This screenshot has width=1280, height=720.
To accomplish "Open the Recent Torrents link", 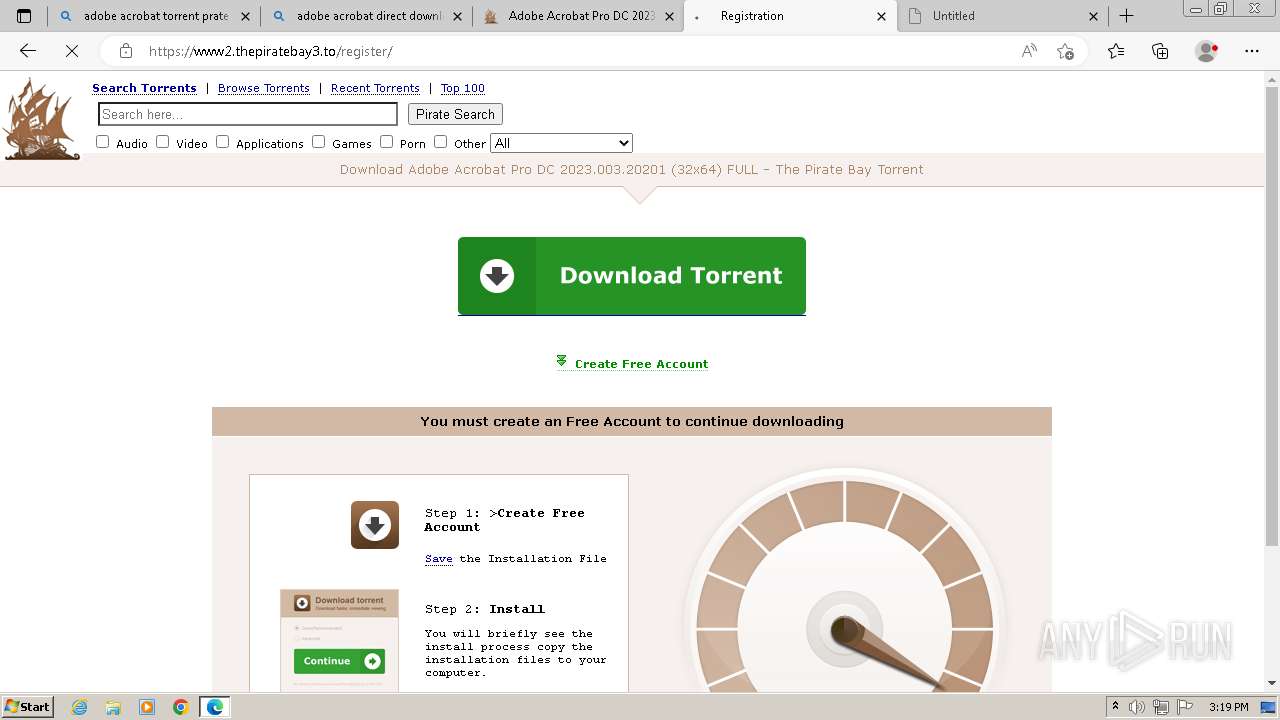I will [375, 88].
